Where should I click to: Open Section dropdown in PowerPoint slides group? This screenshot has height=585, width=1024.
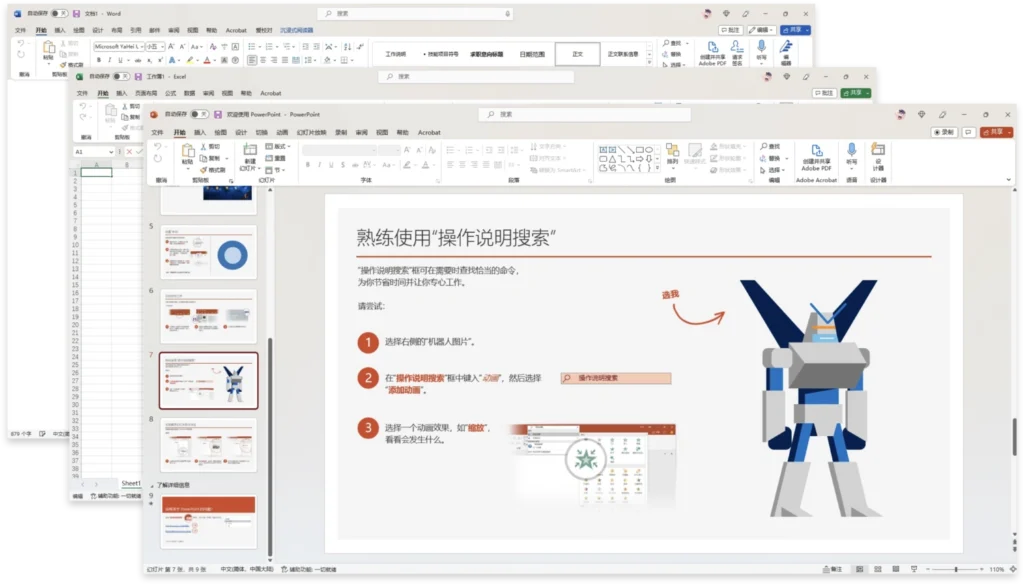(276, 170)
